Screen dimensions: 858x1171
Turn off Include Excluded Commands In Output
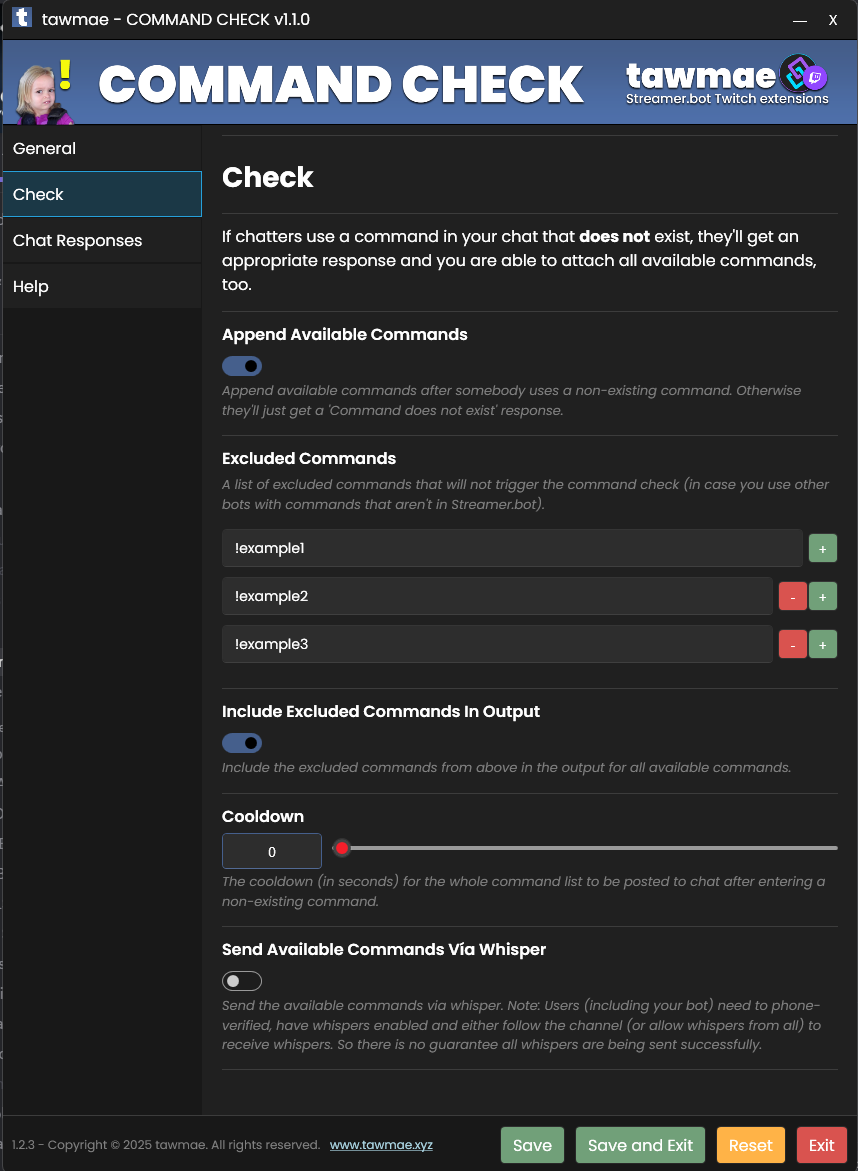point(242,743)
